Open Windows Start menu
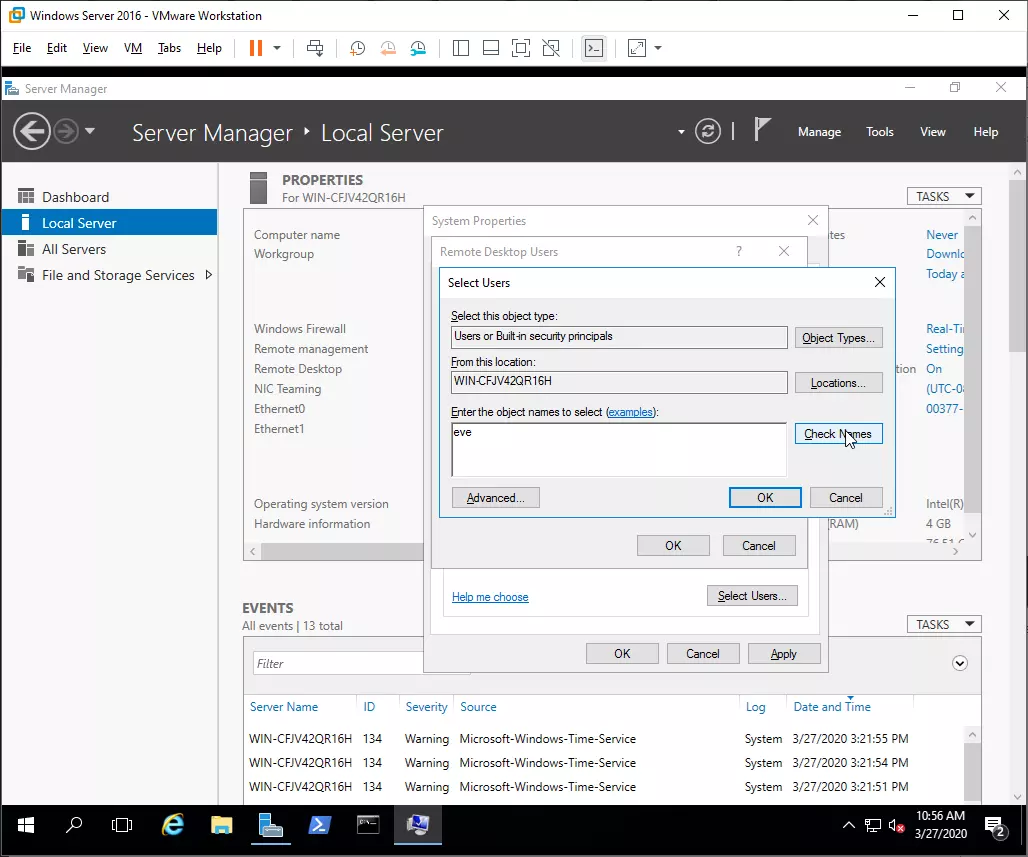This screenshot has height=857, width=1028. (26, 825)
